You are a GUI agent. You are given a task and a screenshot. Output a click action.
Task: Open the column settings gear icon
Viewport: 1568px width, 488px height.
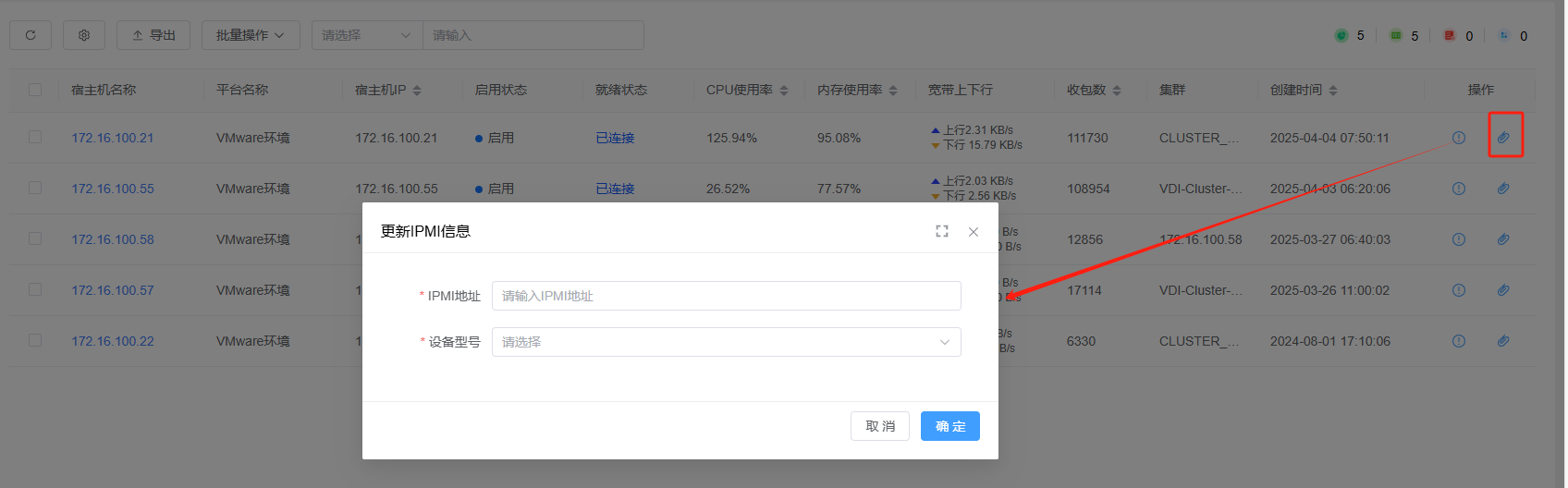click(84, 35)
